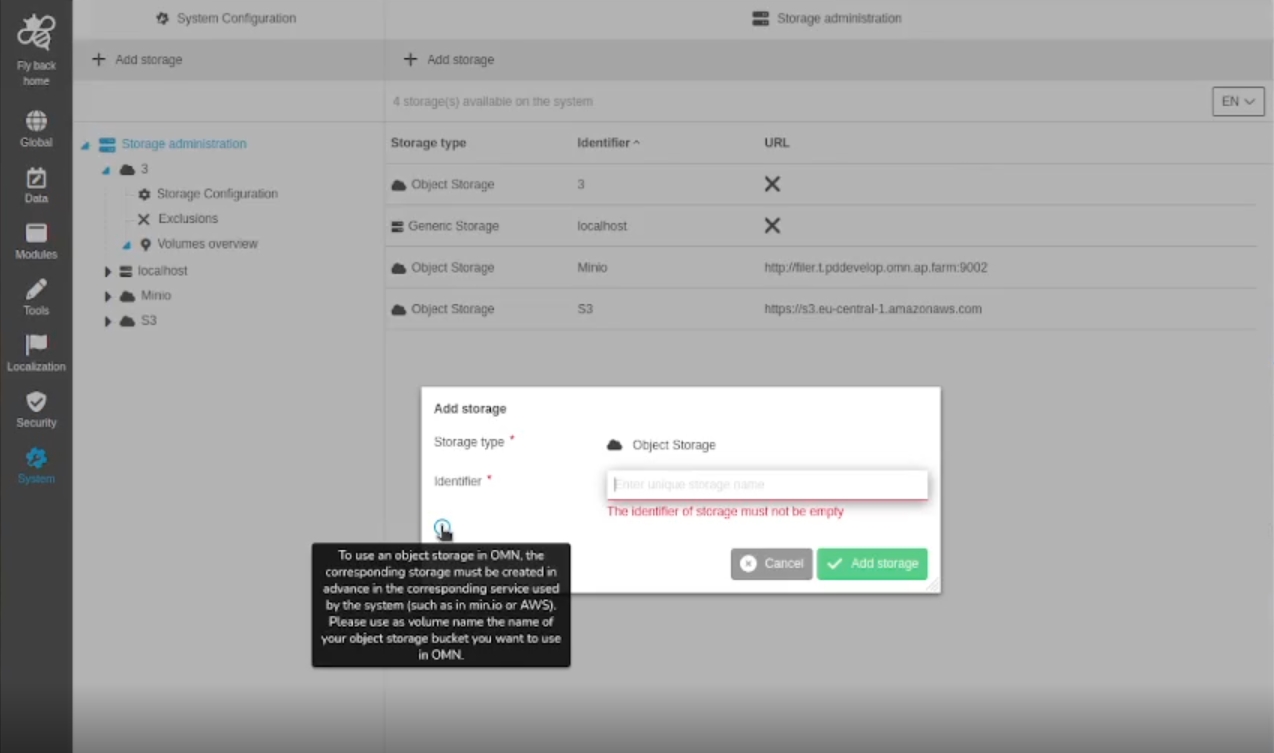This screenshot has height=753, width=1274.
Task: Click identifier cell 'Minio' in table
Action: (x=592, y=268)
